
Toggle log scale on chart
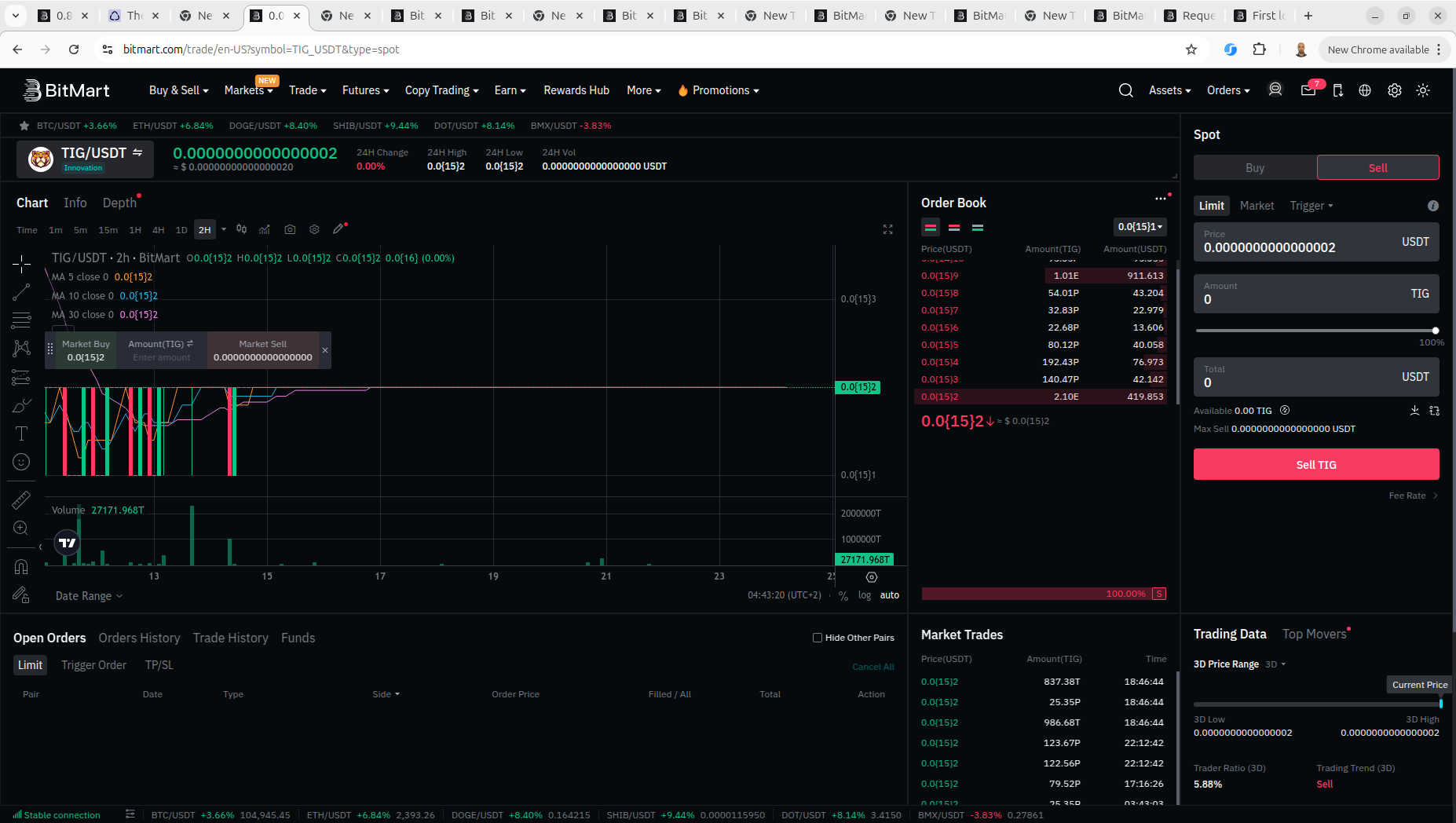pos(865,595)
